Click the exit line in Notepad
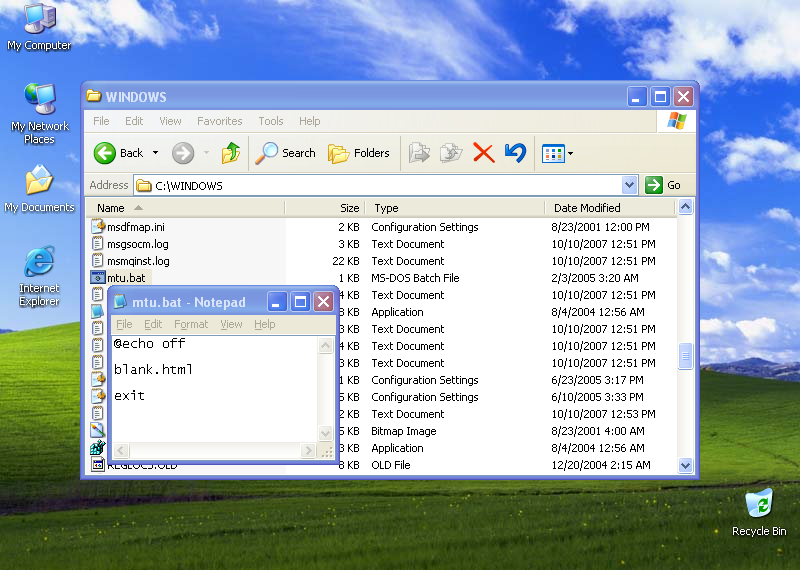 129,395
